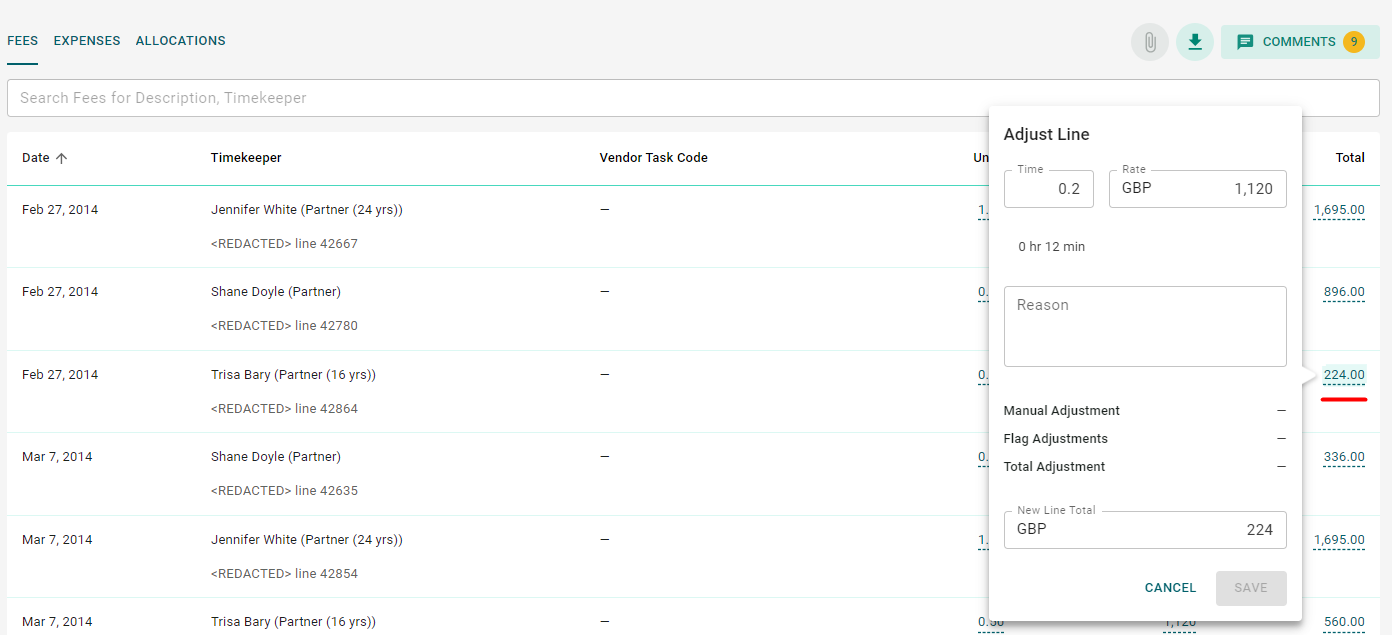
Task: Click the Timekeeper column header
Action: click(246, 158)
